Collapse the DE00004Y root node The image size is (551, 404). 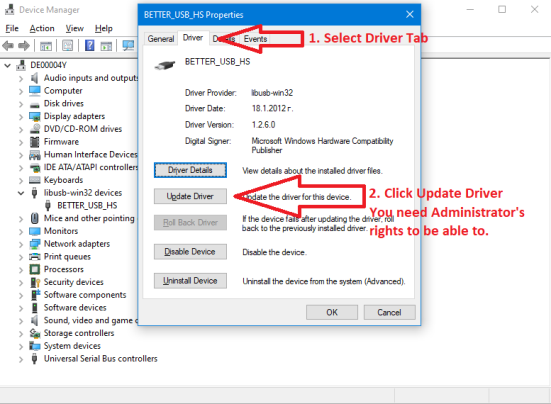pos(7,65)
